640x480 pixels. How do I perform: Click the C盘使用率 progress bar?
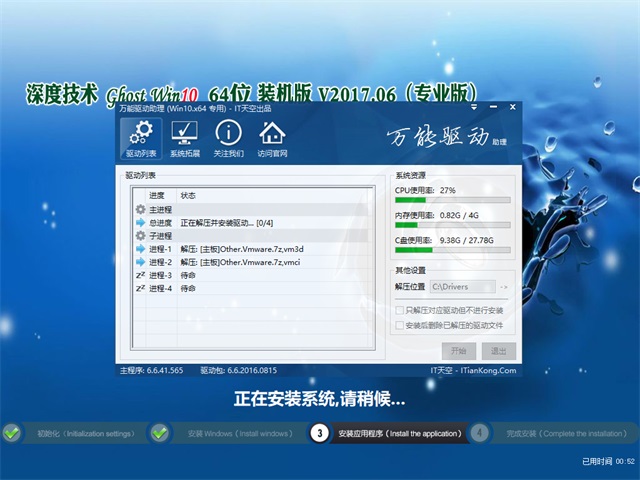pyautogui.click(x=453, y=250)
